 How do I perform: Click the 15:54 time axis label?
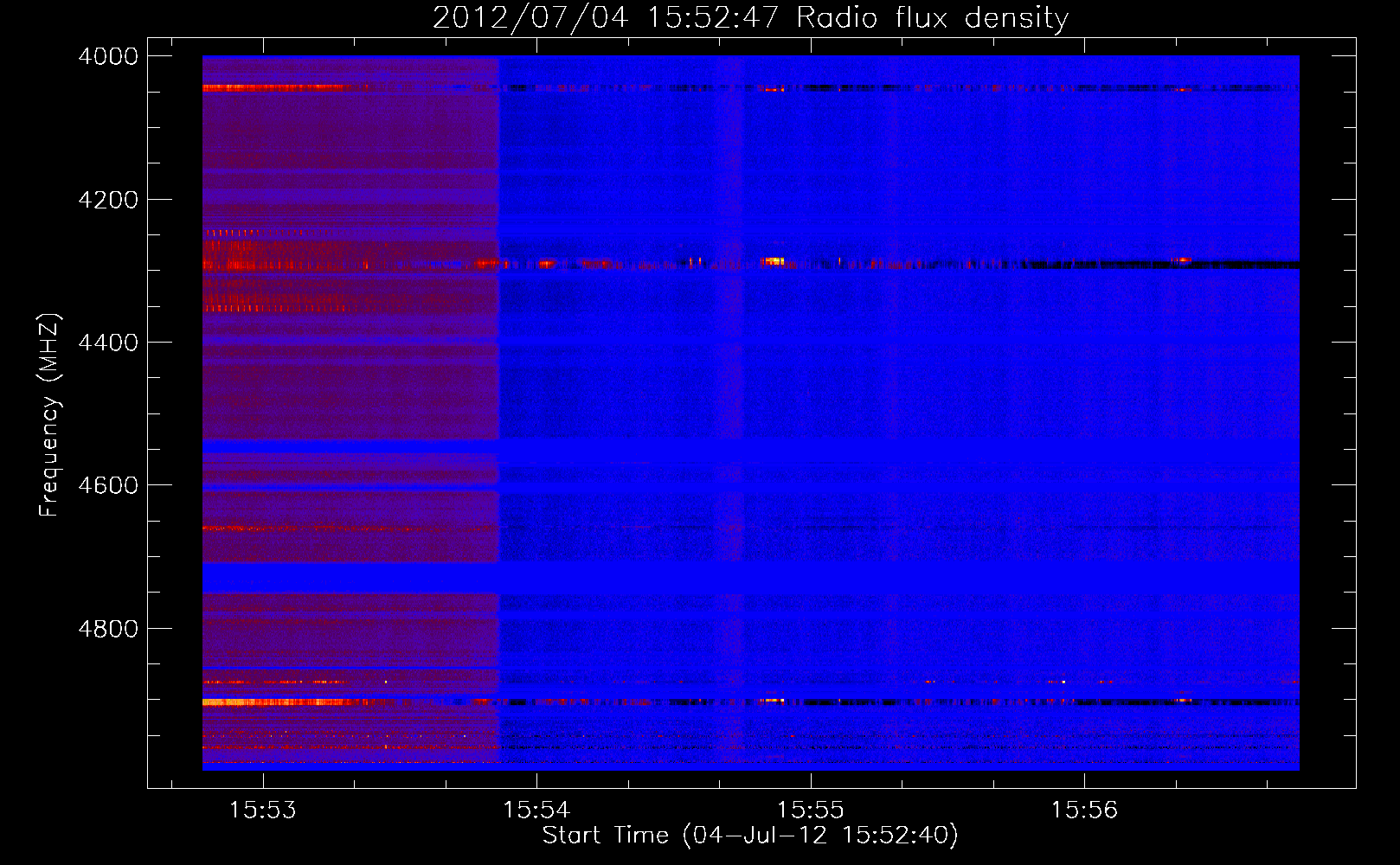536,811
